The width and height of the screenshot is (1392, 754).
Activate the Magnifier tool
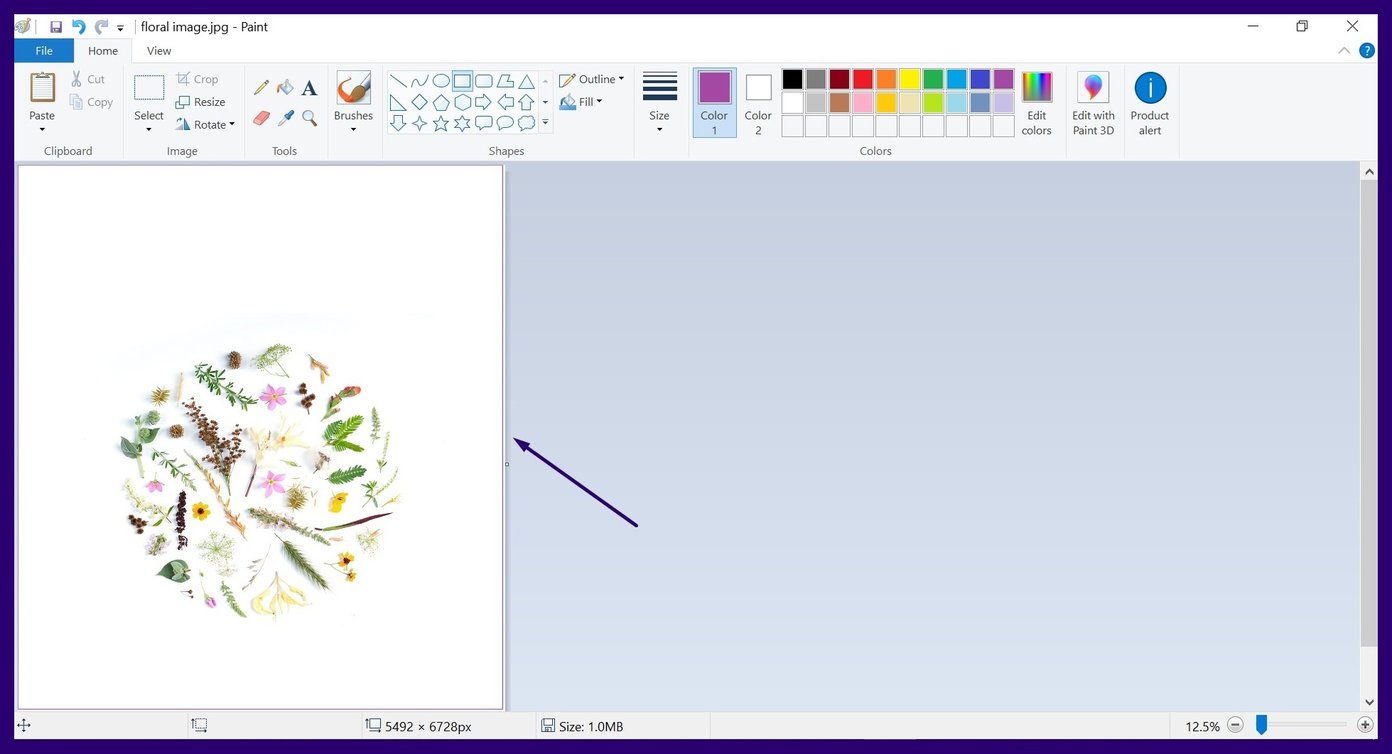point(308,117)
